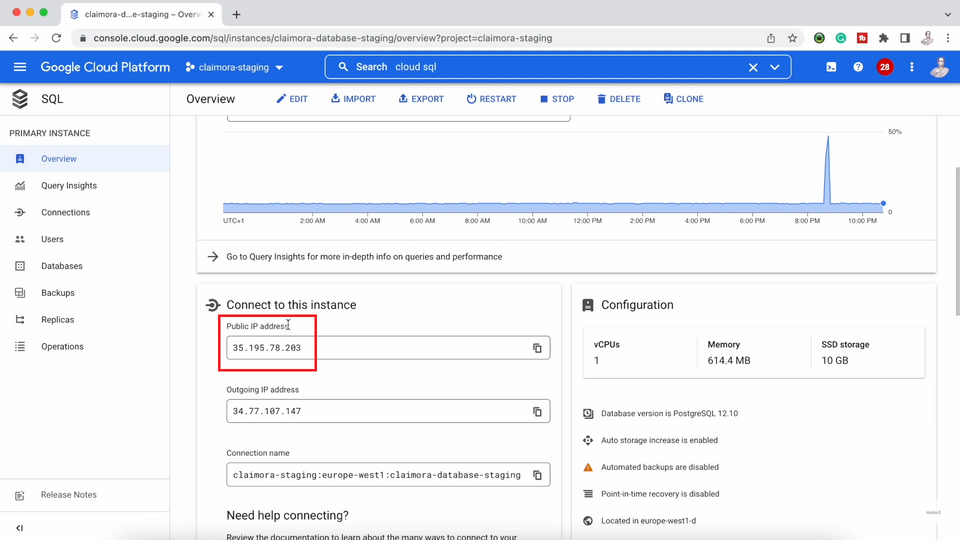The width and height of the screenshot is (960, 540).
Task: Click STOP instance button
Action: point(557,99)
